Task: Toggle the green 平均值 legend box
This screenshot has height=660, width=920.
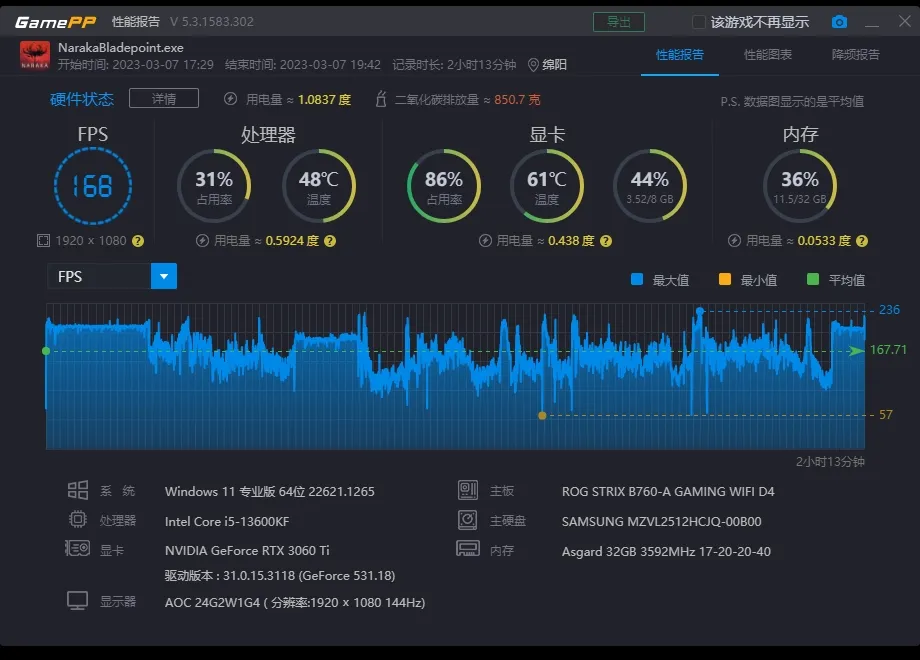Action: point(813,280)
